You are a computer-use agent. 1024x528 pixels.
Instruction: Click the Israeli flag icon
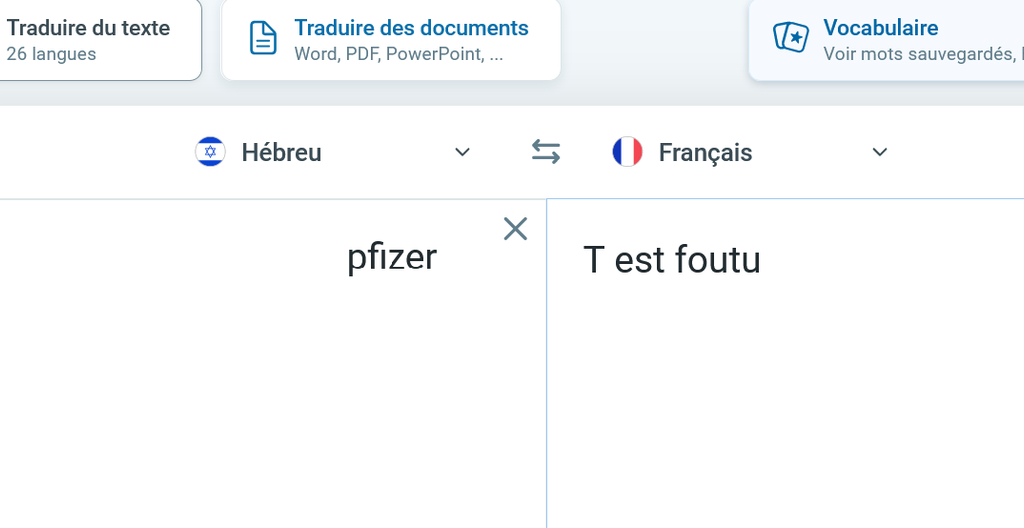(x=210, y=152)
